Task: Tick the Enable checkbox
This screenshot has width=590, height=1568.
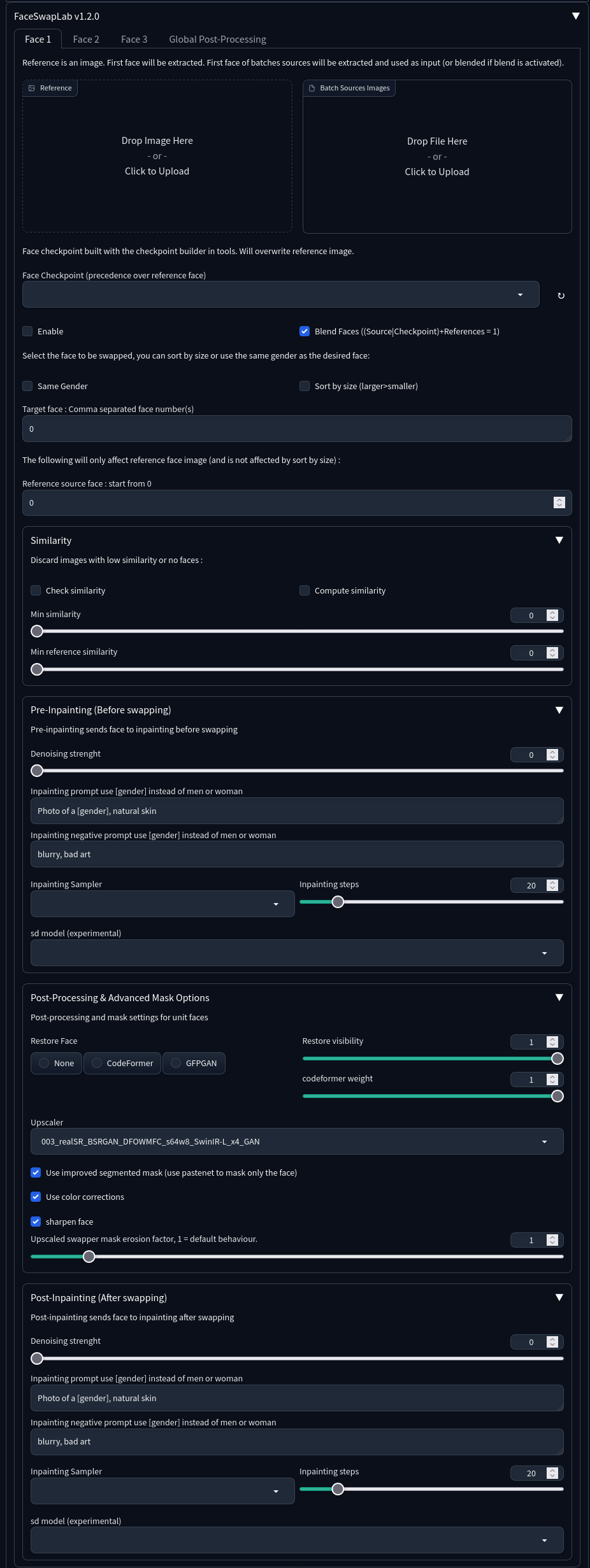Action: (27, 331)
